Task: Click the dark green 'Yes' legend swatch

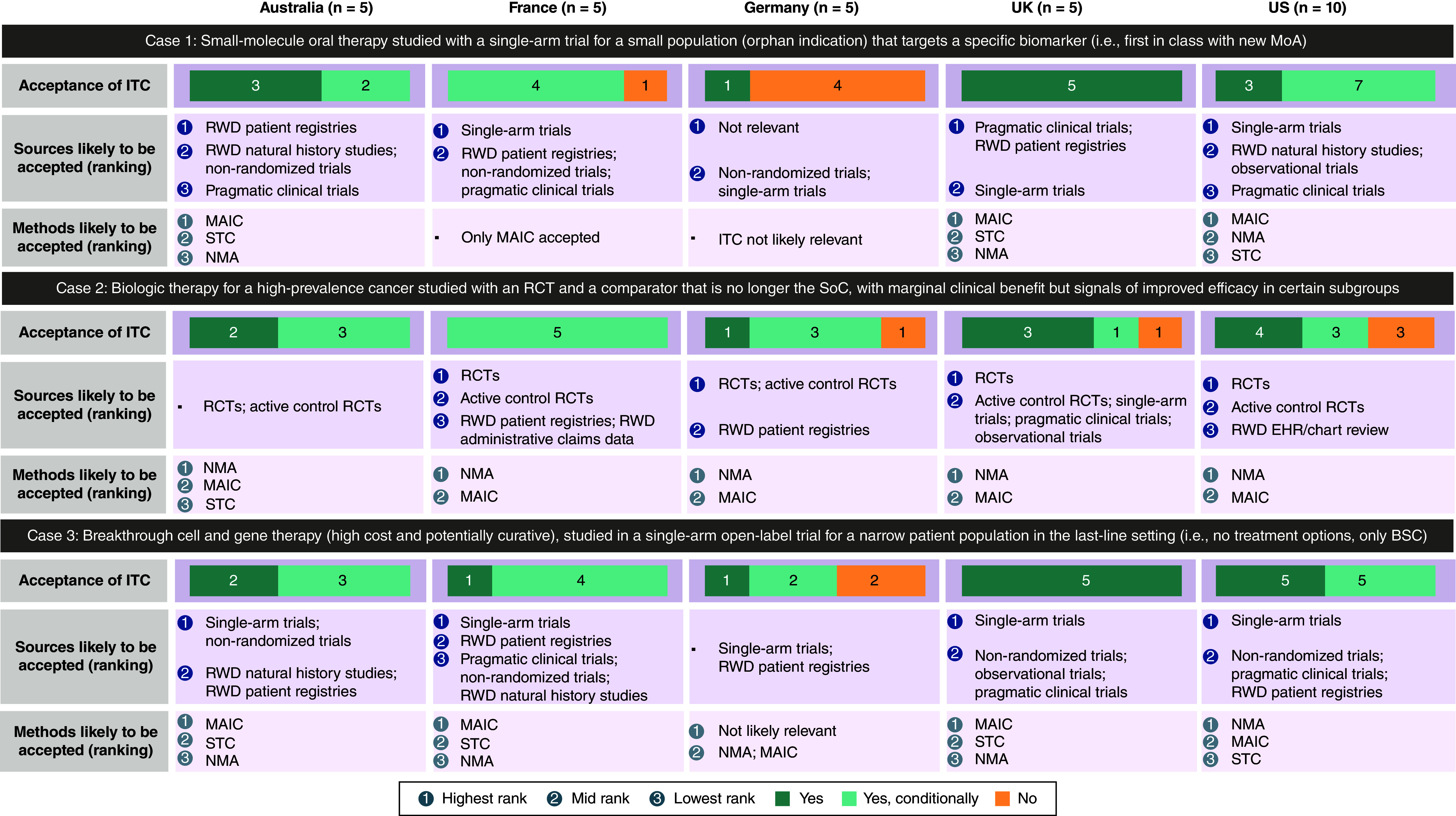Action: point(782,798)
